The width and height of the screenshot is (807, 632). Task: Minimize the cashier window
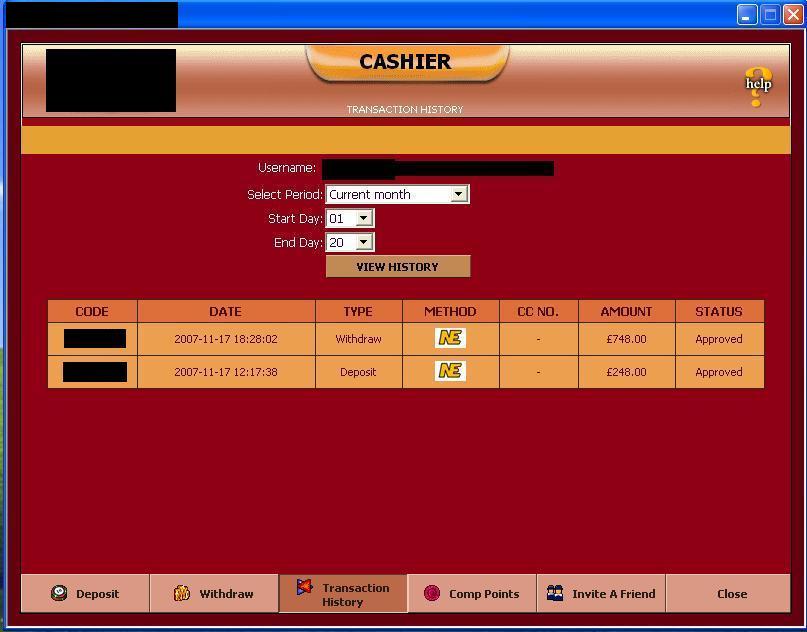747,14
